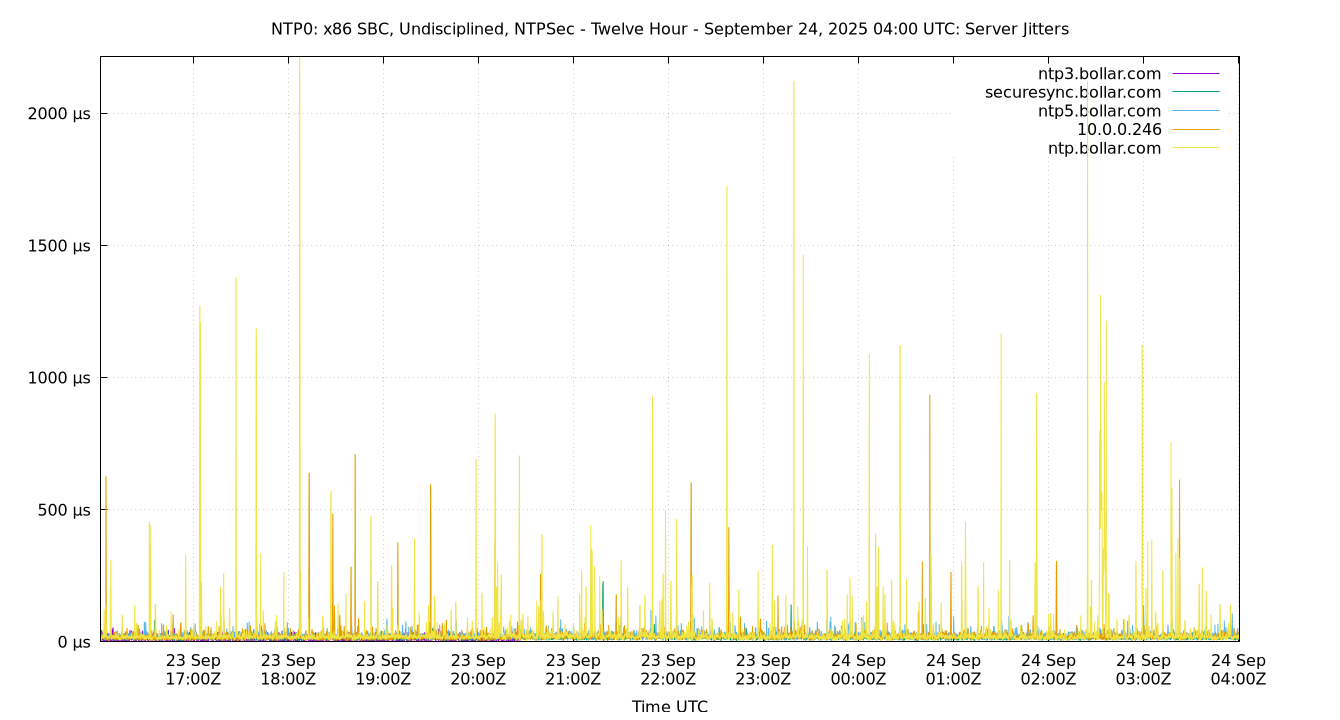1340x720 pixels.
Task: Click the 'Time UTC' axis label
Action: (x=669, y=706)
